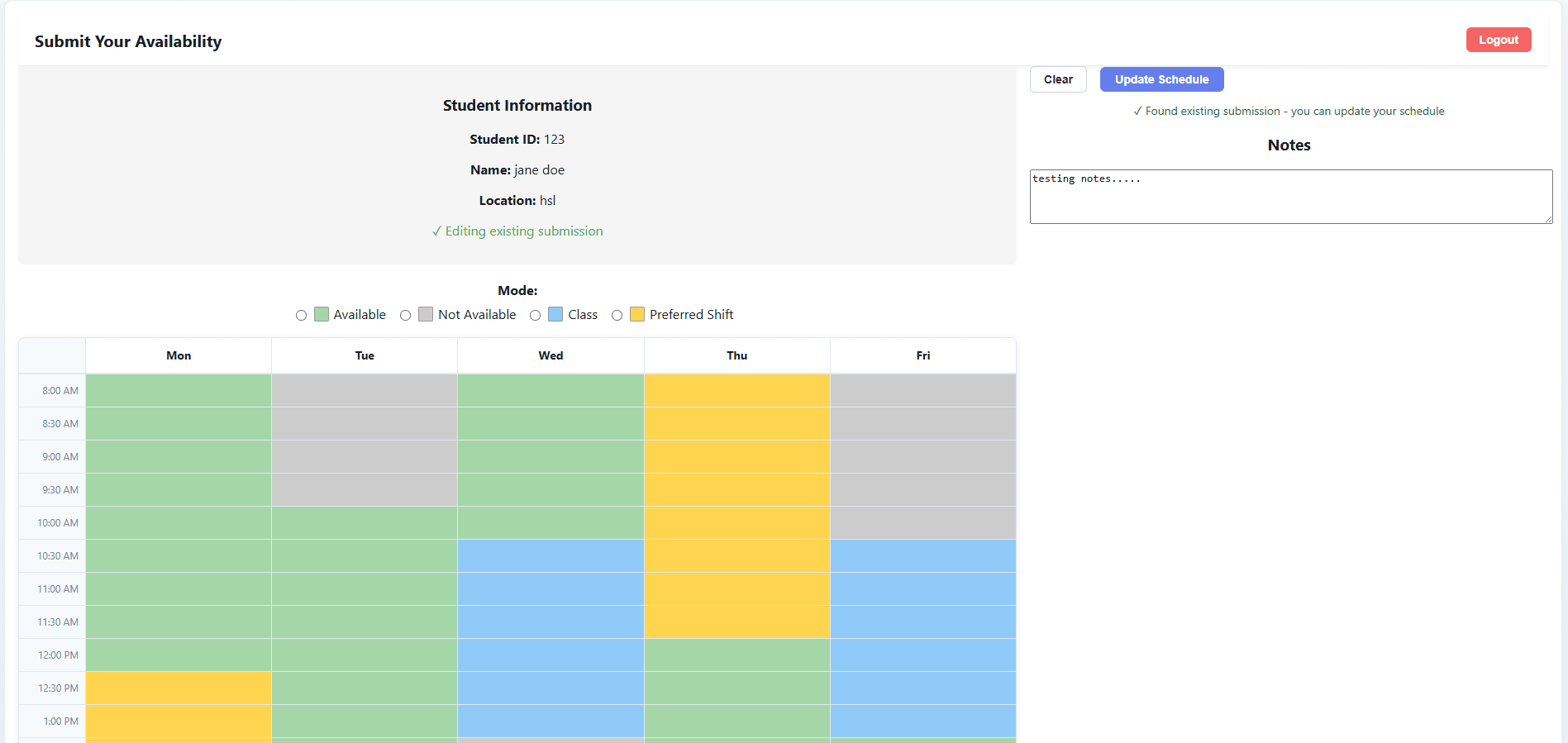Click the Submit Your Availability heading
This screenshot has width=1568, height=743.
pyautogui.click(x=128, y=41)
